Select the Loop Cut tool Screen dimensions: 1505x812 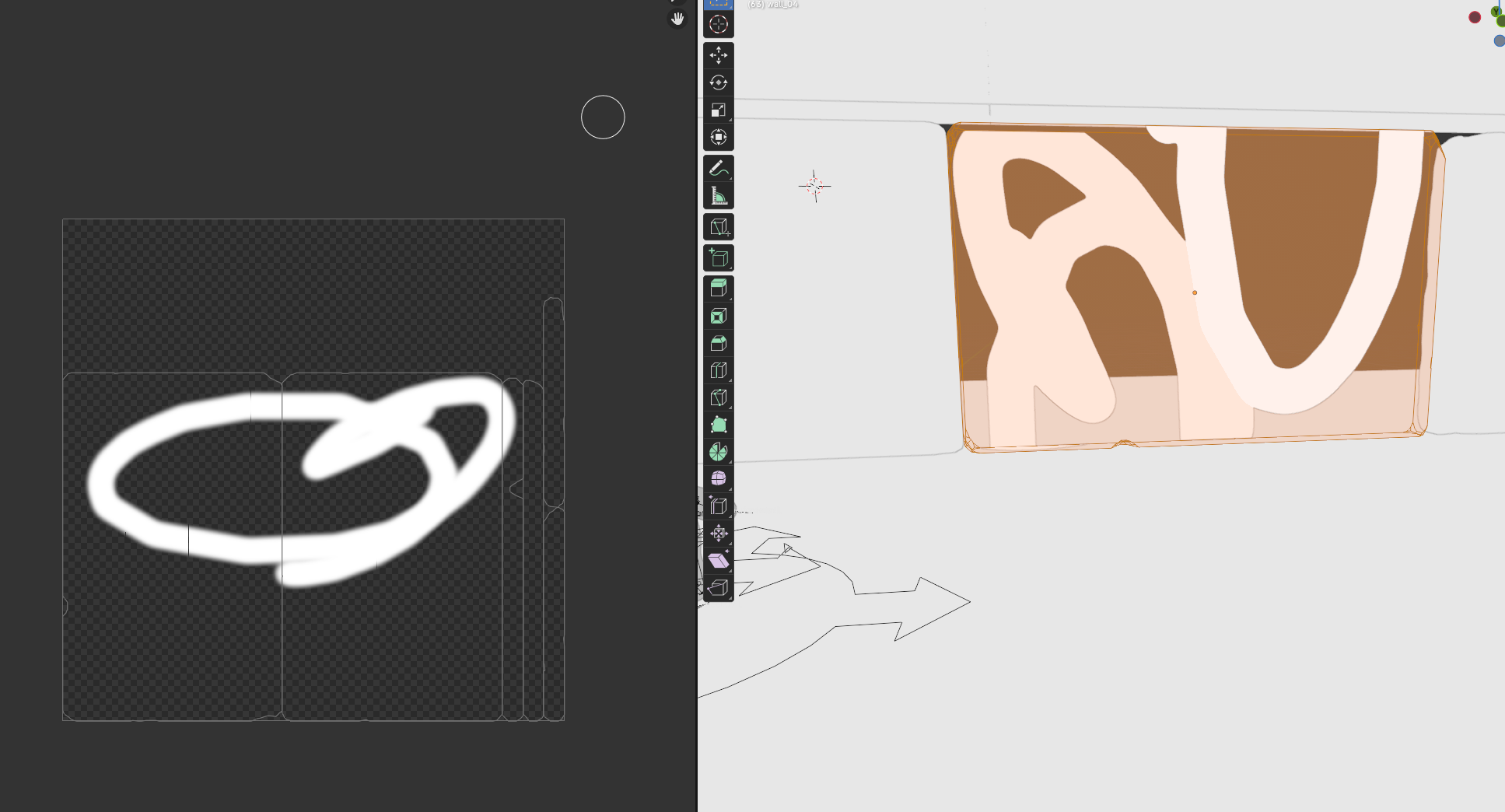718,370
